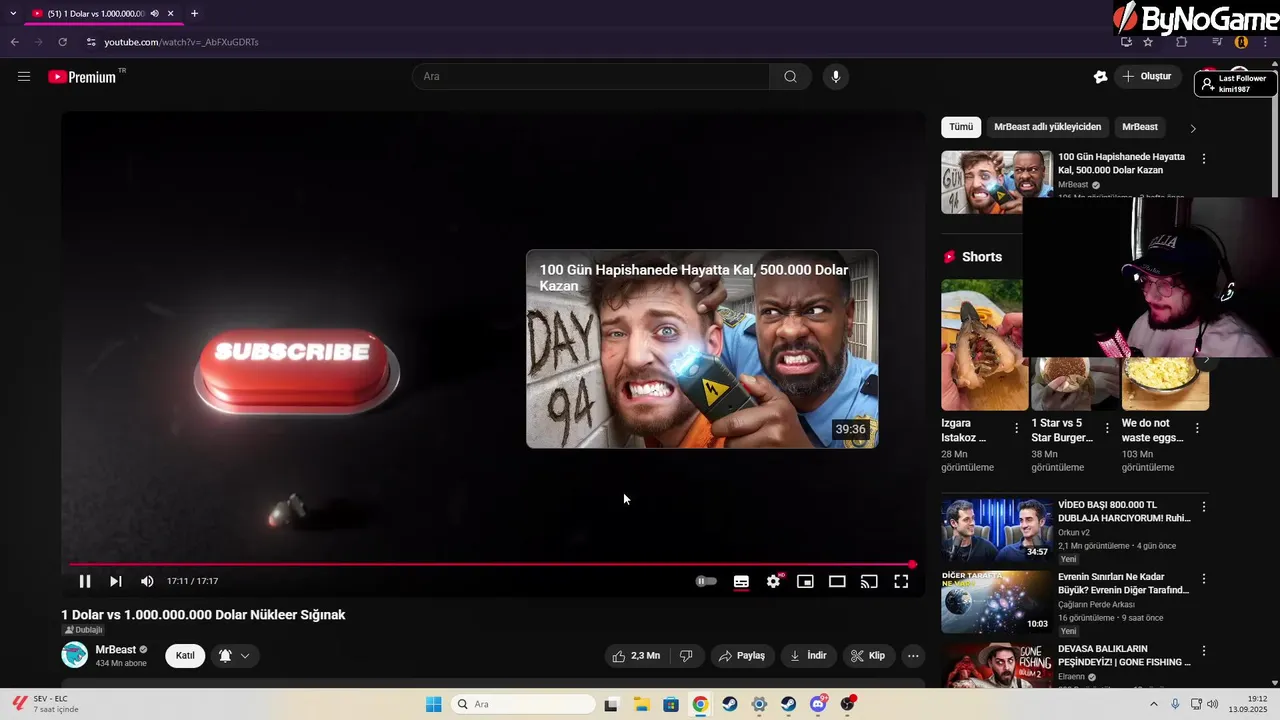Image resolution: width=1280 pixels, height=720 pixels.
Task: Open MrBeast channel avatar
Action: (x=74, y=655)
